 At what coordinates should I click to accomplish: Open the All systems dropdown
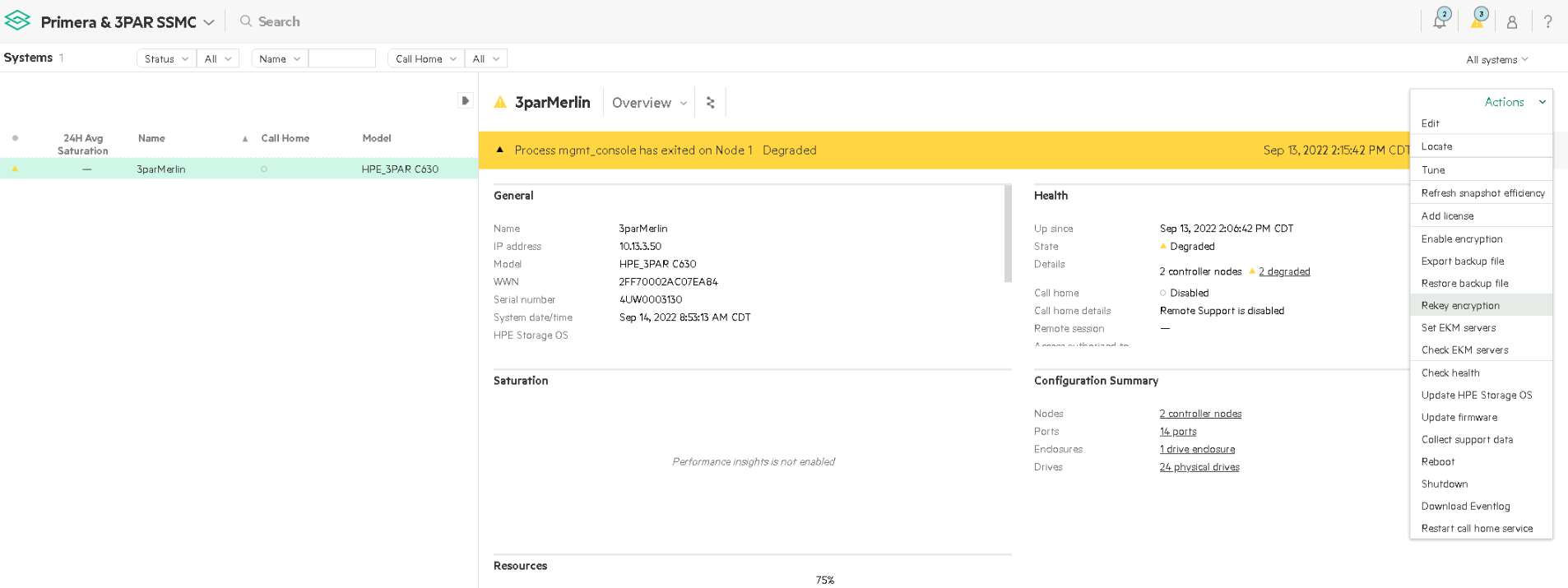pos(1497,59)
